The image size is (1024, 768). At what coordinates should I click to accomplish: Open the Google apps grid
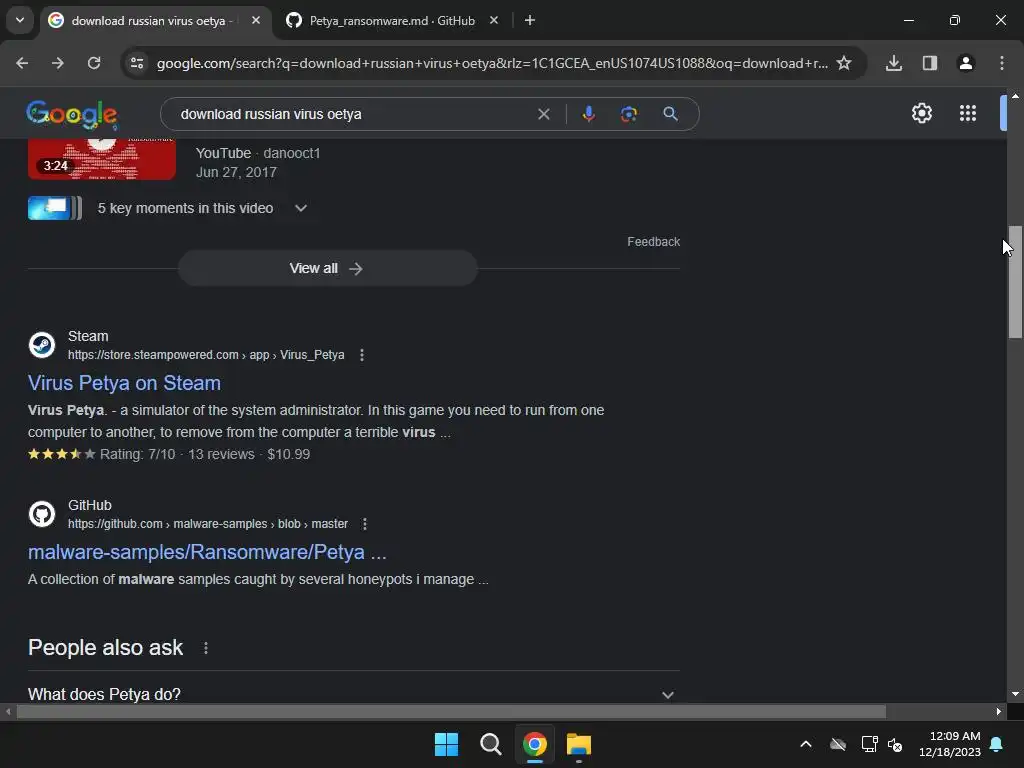(968, 114)
